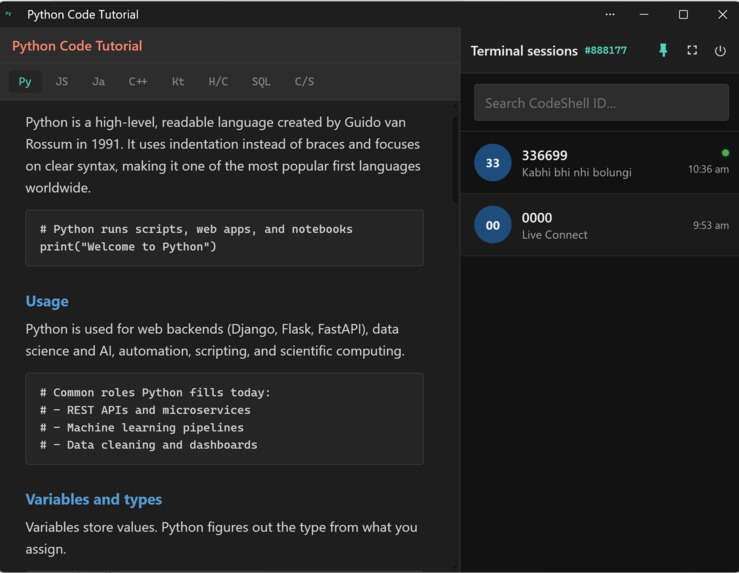The height and width of the screenshot is (573, 739).
Task: Click the power icon in Terminal sessions
Action: coord(720,50)
